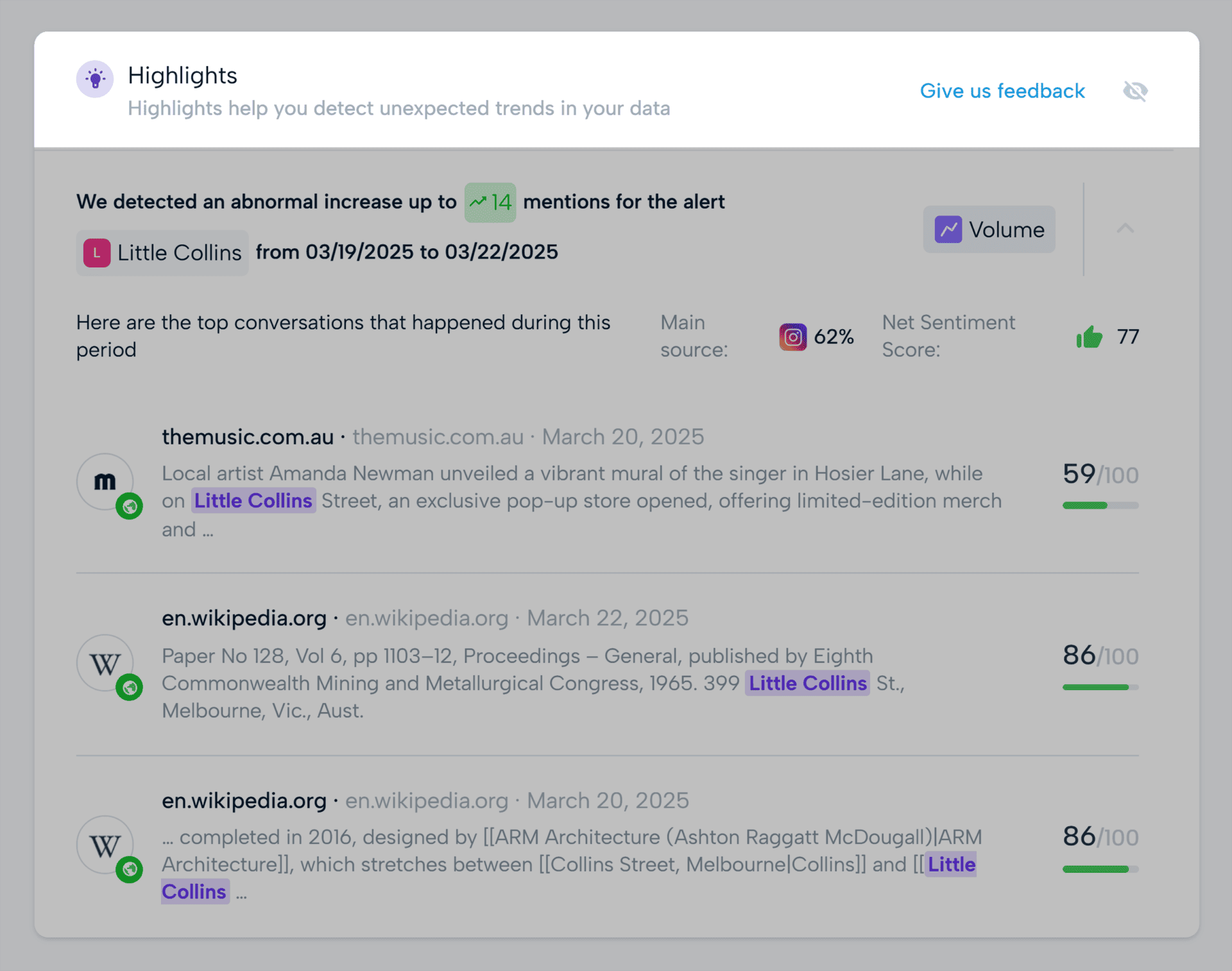The width and height of the screenshot is (1232, 971).
Task: Click the Instagram main source icon
Action: point(792,337)
